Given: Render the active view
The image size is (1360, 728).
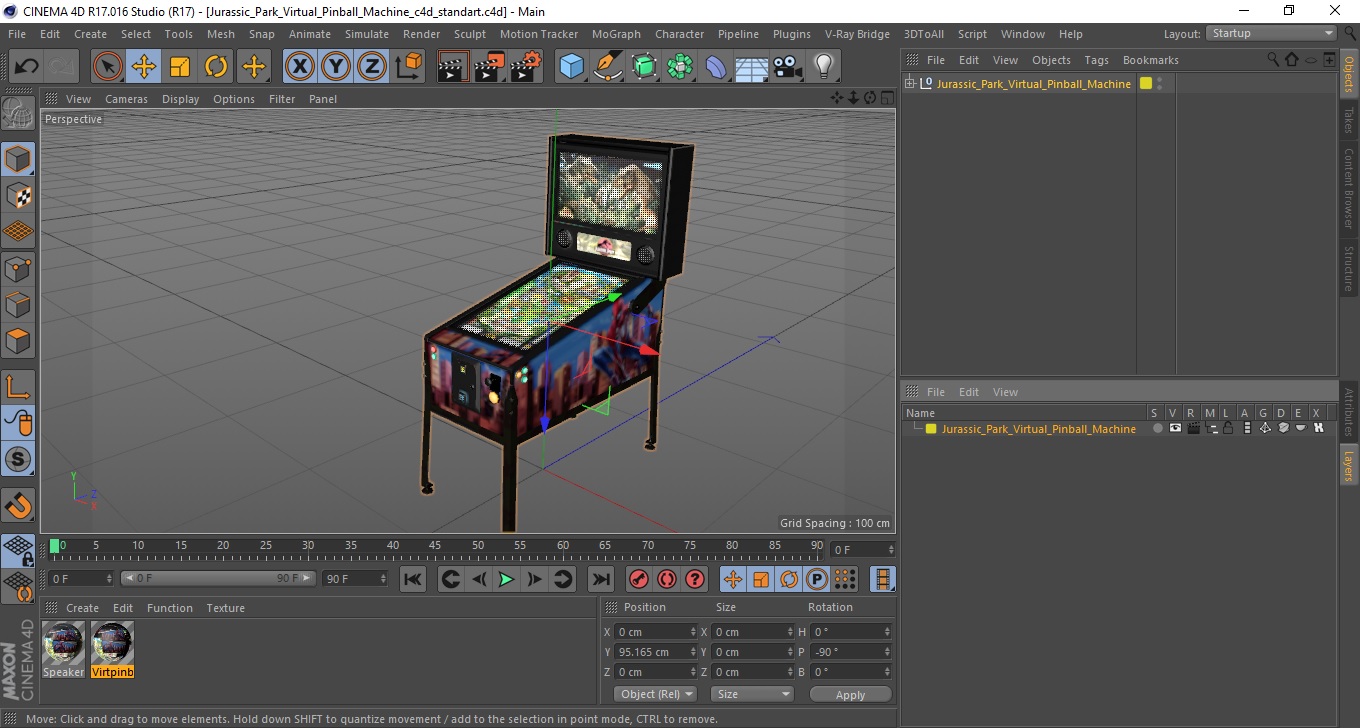Looking at the screenshot, I should (453, 67).
